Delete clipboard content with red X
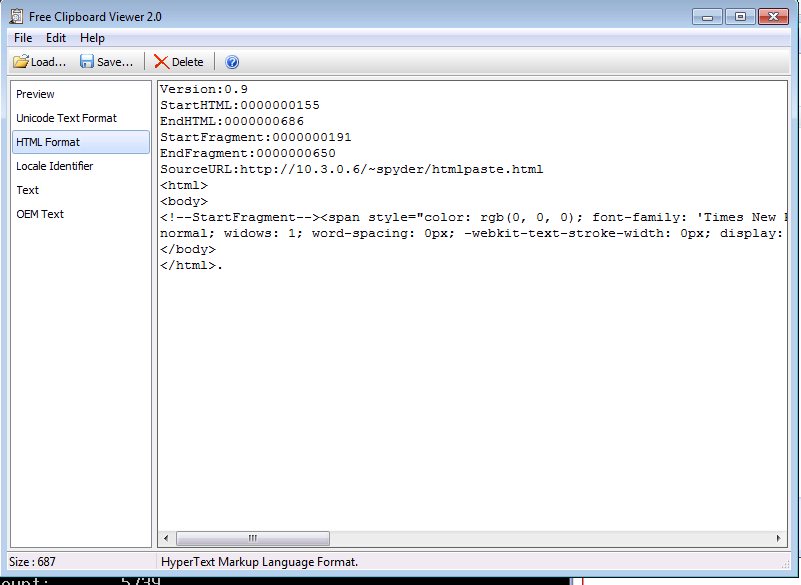The width and height of the screenshot is (801, 585). point(179,62)
